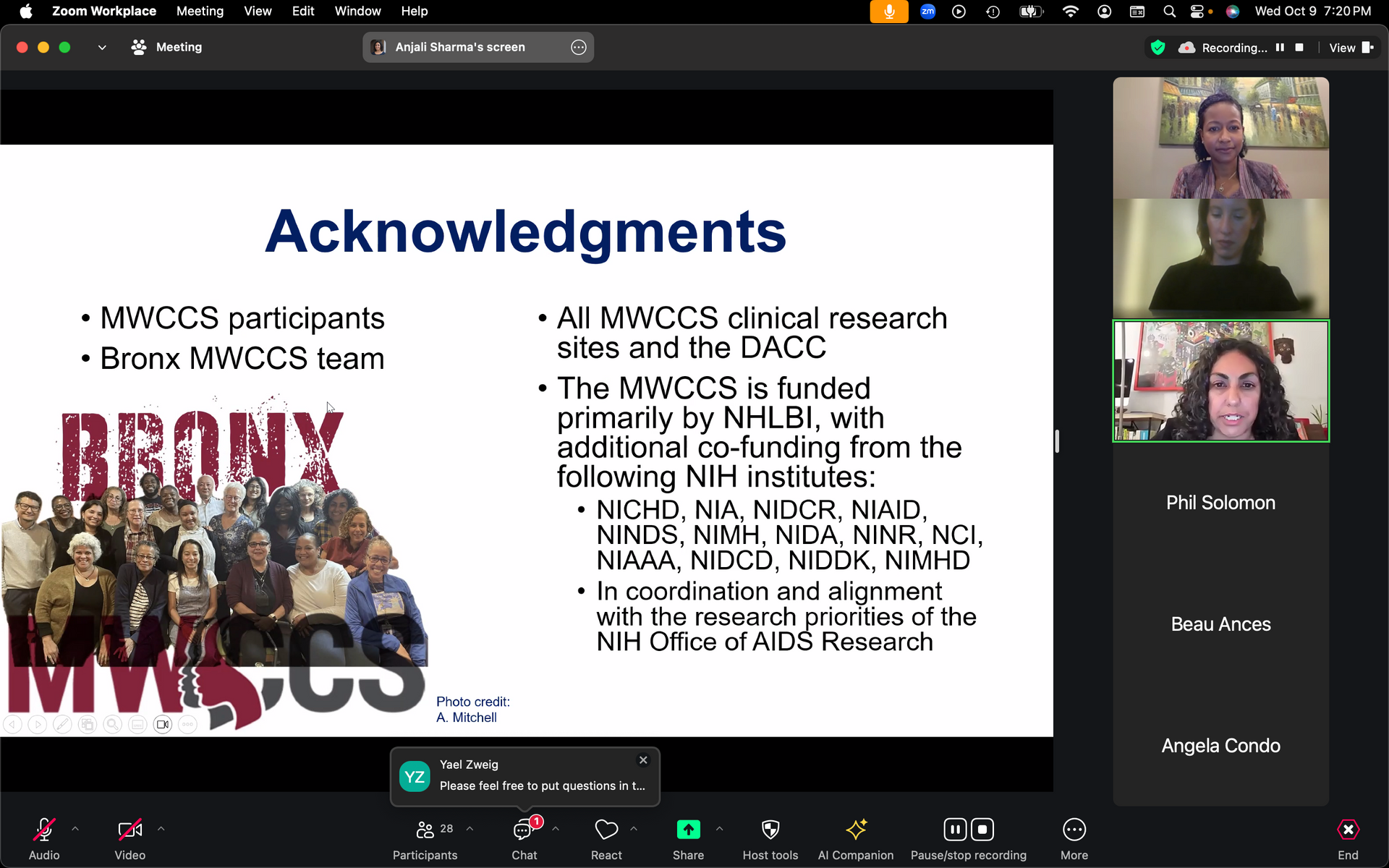
Task: Open the Meeting menu in menu bar
Action: 200,11
